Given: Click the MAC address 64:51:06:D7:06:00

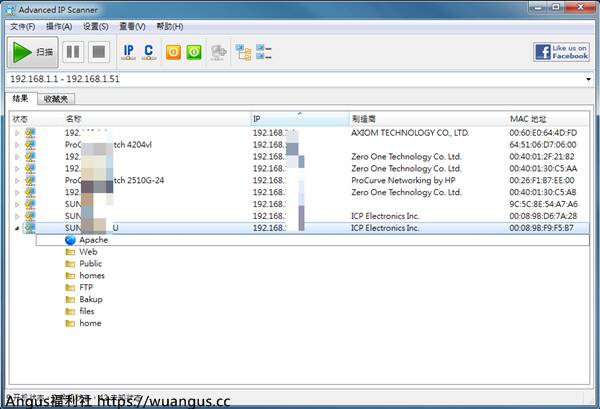Looking at the screenshot, I should tap(543, 145).
